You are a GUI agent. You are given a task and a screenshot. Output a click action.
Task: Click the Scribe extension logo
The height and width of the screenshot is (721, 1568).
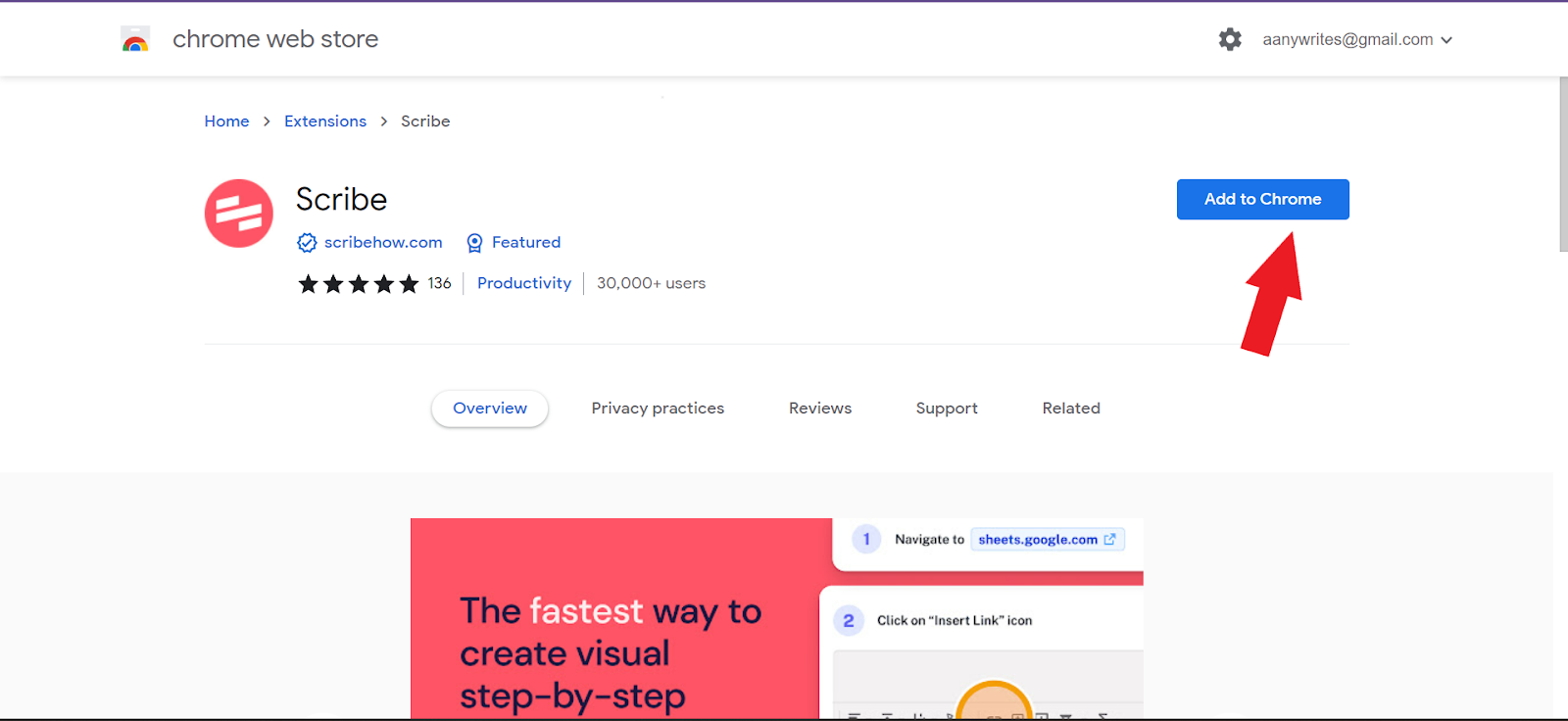(239, 214)
